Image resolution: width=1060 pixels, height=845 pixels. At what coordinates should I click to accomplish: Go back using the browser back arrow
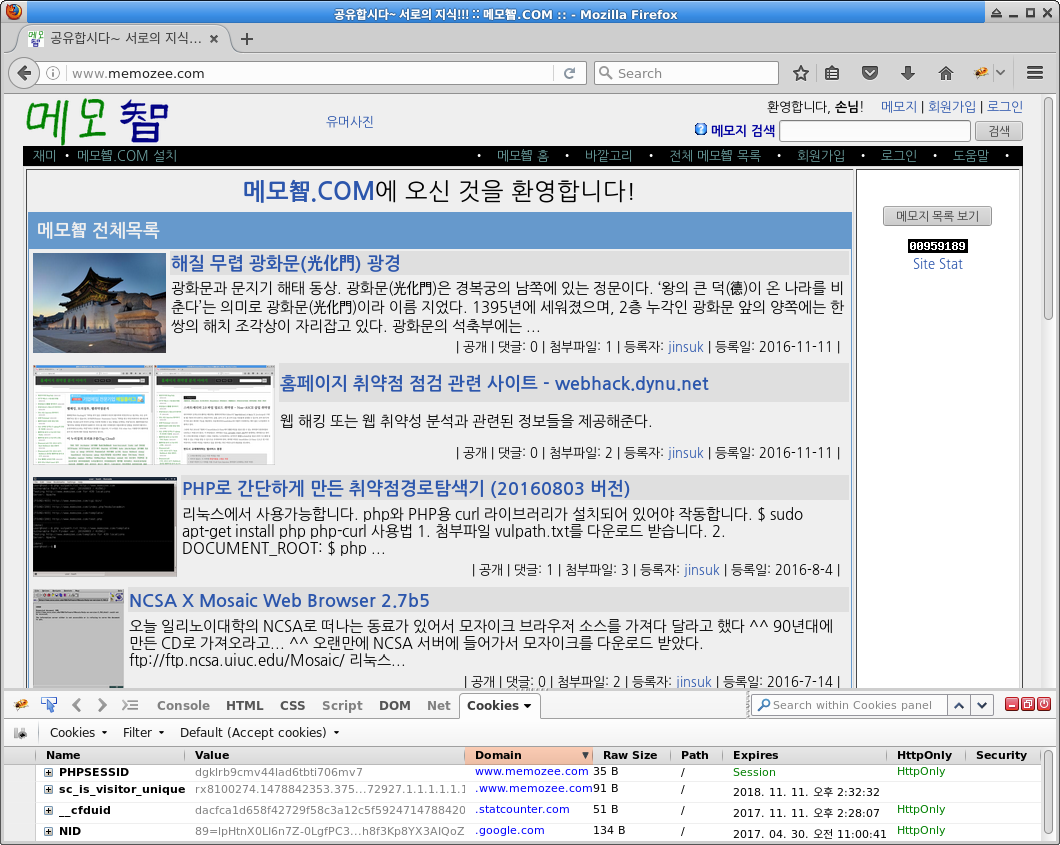point(24,73)
